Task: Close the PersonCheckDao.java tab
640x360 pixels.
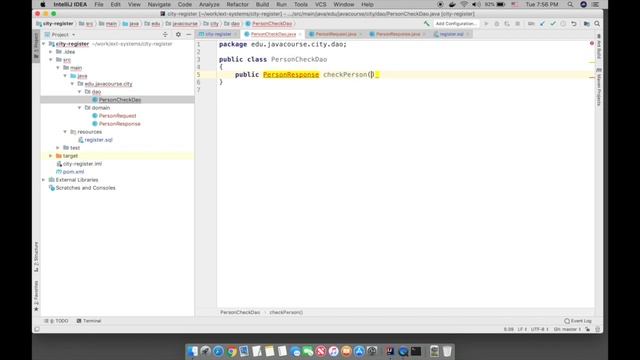Action: pos(300,34)
